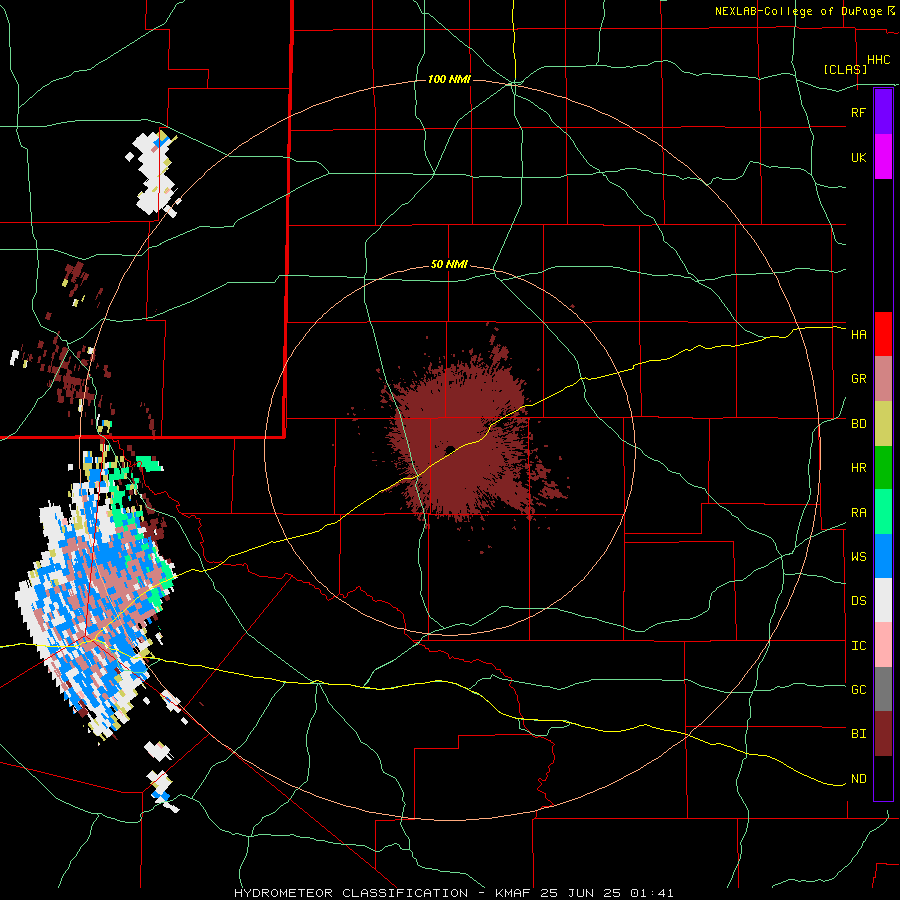Click the HA red legend swatch
Screen dimensions: 900x900
(x=883, y=334)
